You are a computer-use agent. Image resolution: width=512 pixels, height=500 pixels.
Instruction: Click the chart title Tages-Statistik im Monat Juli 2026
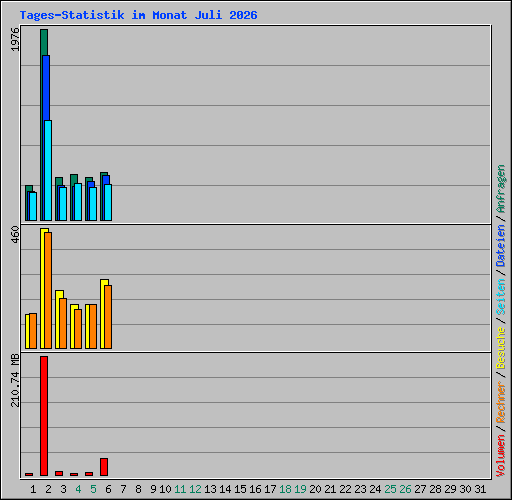pos(138,15)
